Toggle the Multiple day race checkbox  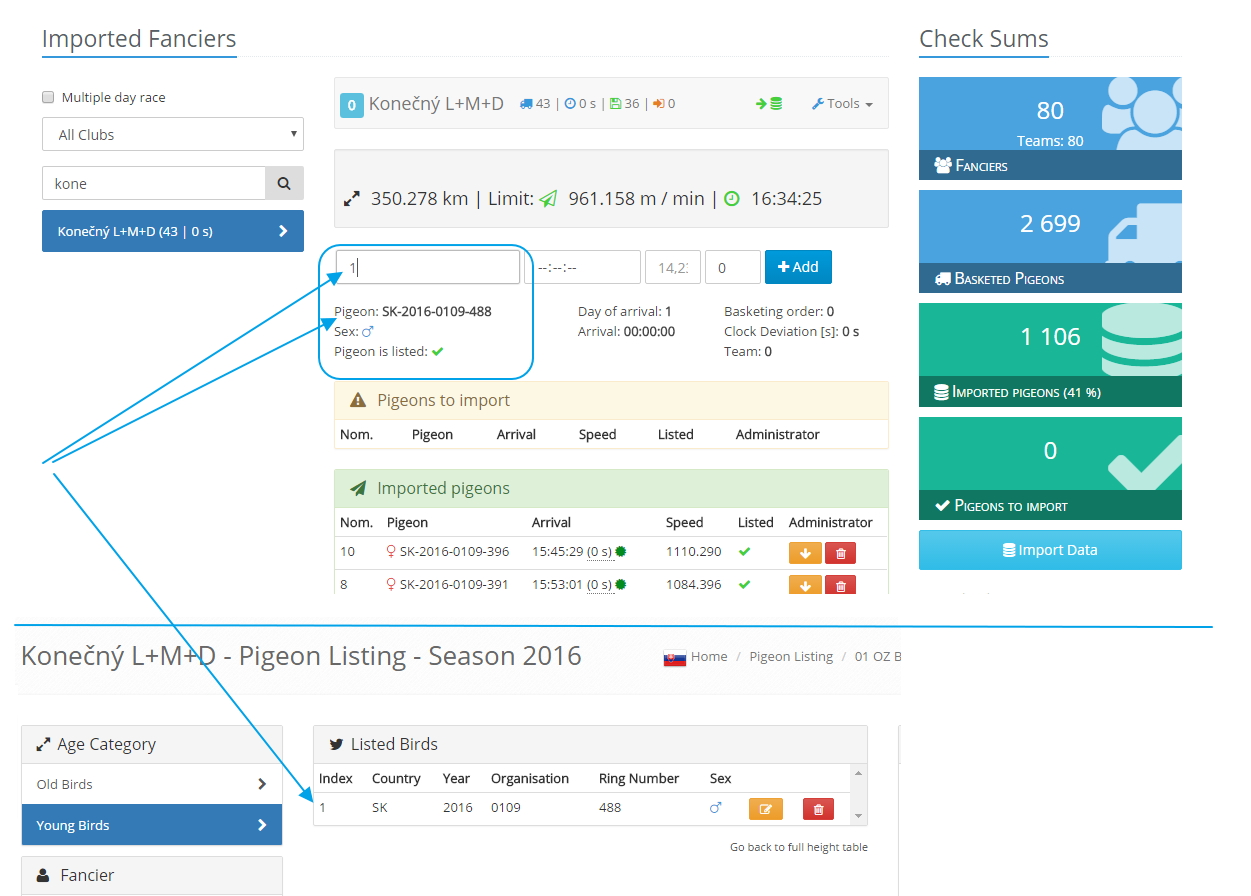tap(48, 98)
